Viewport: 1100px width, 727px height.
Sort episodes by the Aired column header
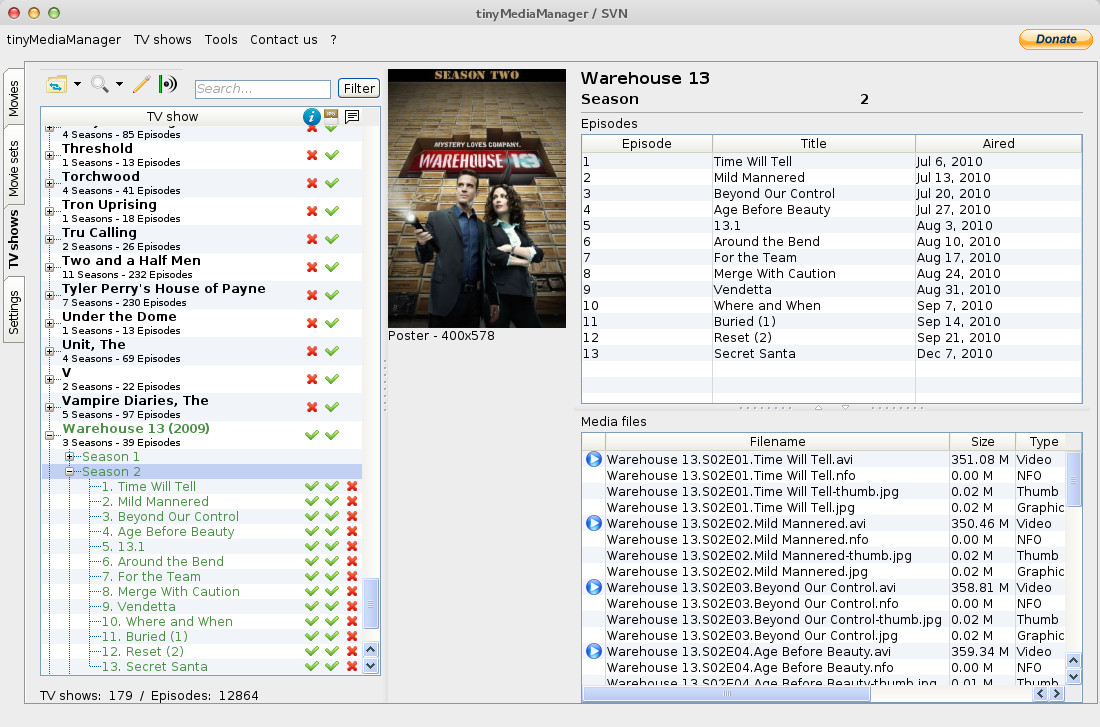pos(998,143)
